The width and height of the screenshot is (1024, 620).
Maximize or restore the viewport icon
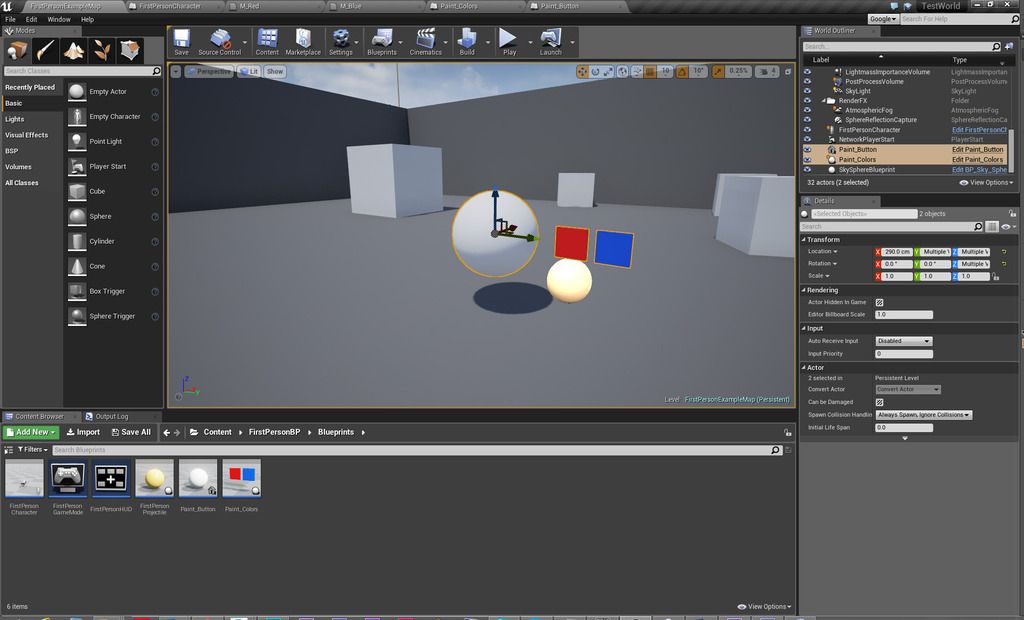[x=788, y=71]
